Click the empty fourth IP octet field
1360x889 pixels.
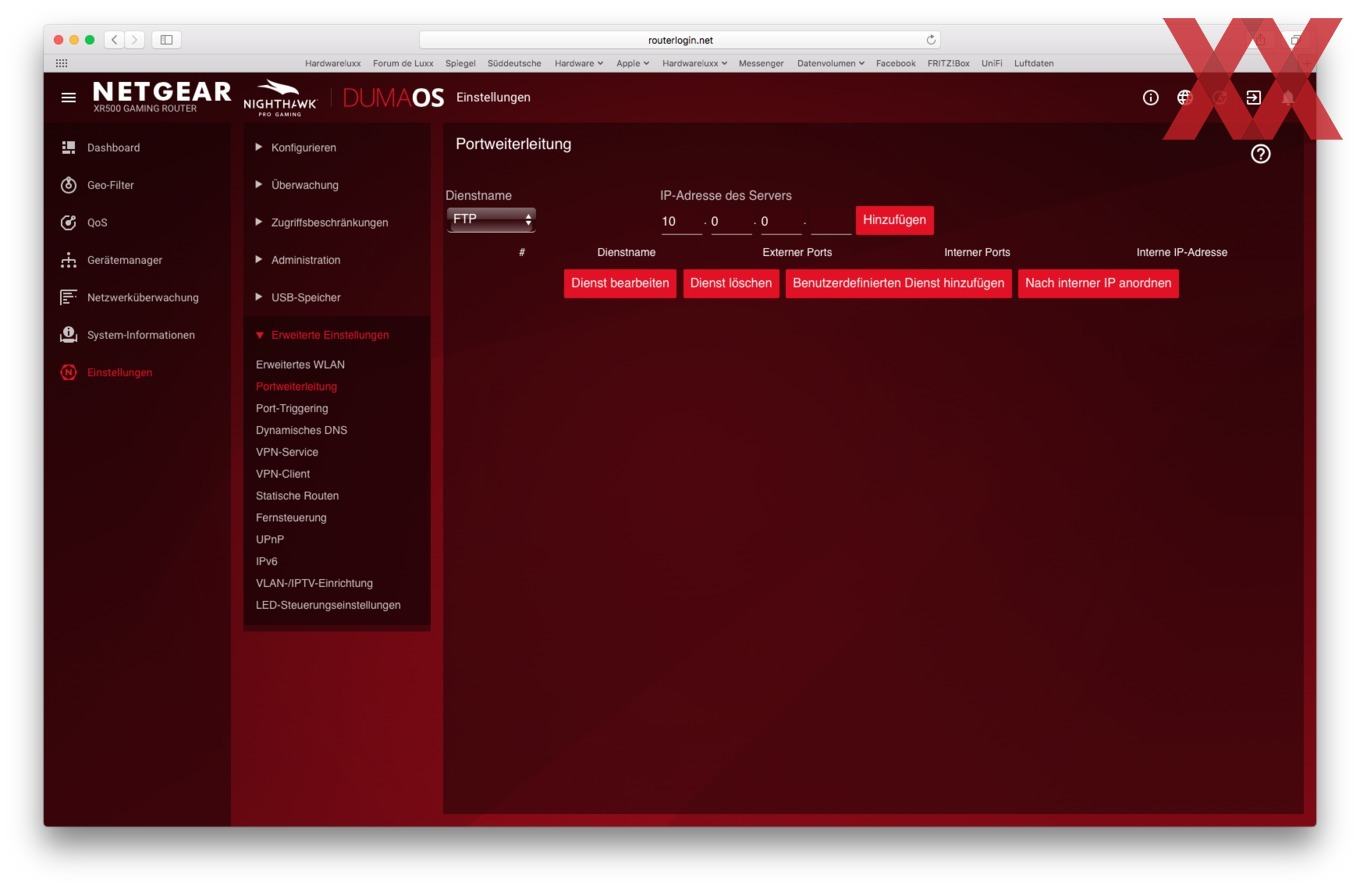pyautogui.click(x=831, y=222)
